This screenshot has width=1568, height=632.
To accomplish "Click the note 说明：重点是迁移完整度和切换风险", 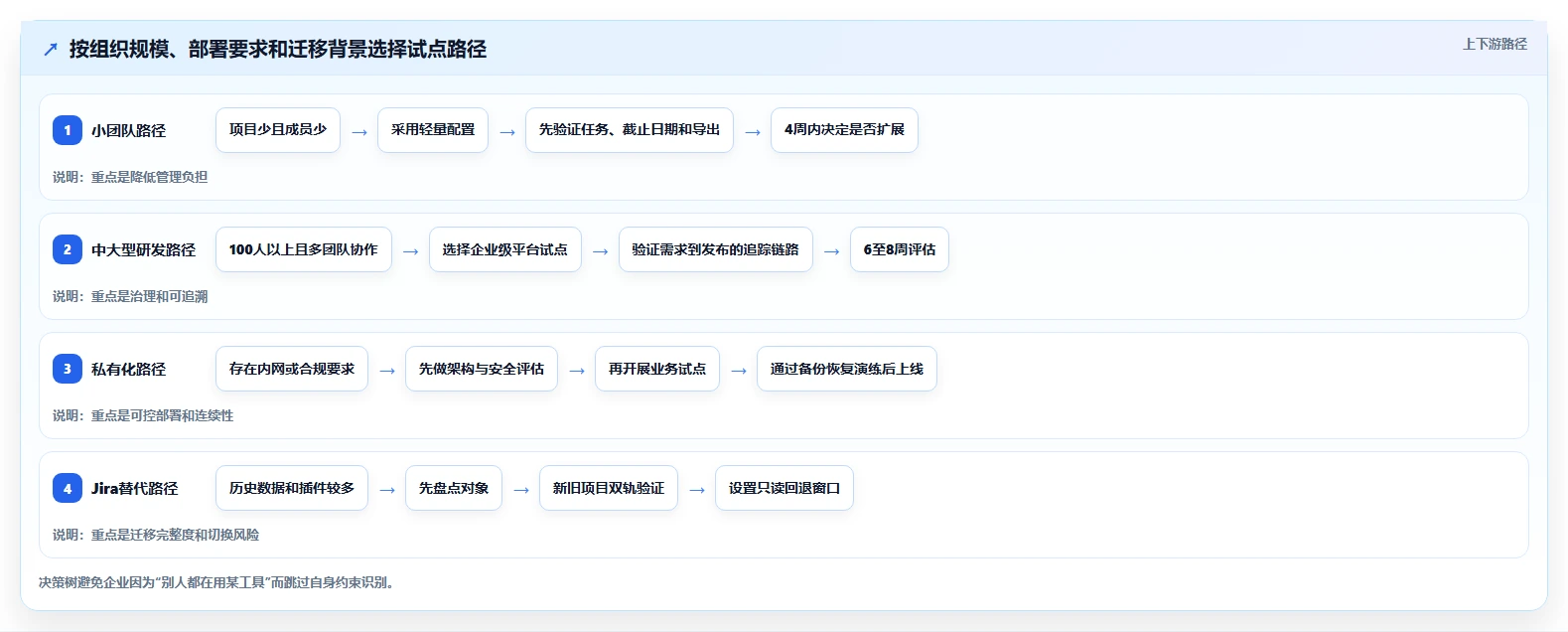I will (x=156, y=535).
